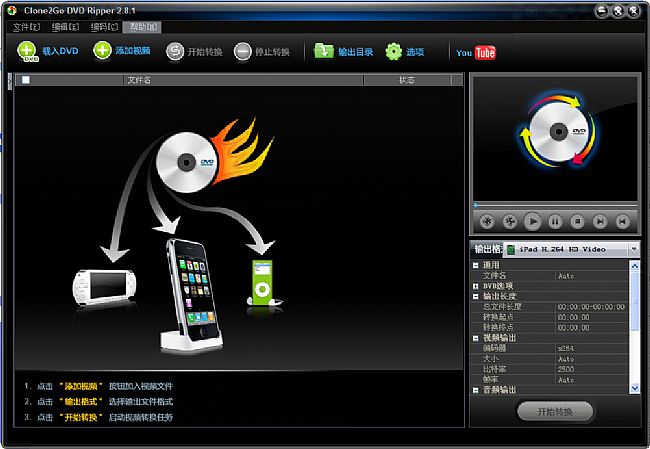Open Options (选项) gear icon
Screen dimensions: 650x449
click(394, 52)
